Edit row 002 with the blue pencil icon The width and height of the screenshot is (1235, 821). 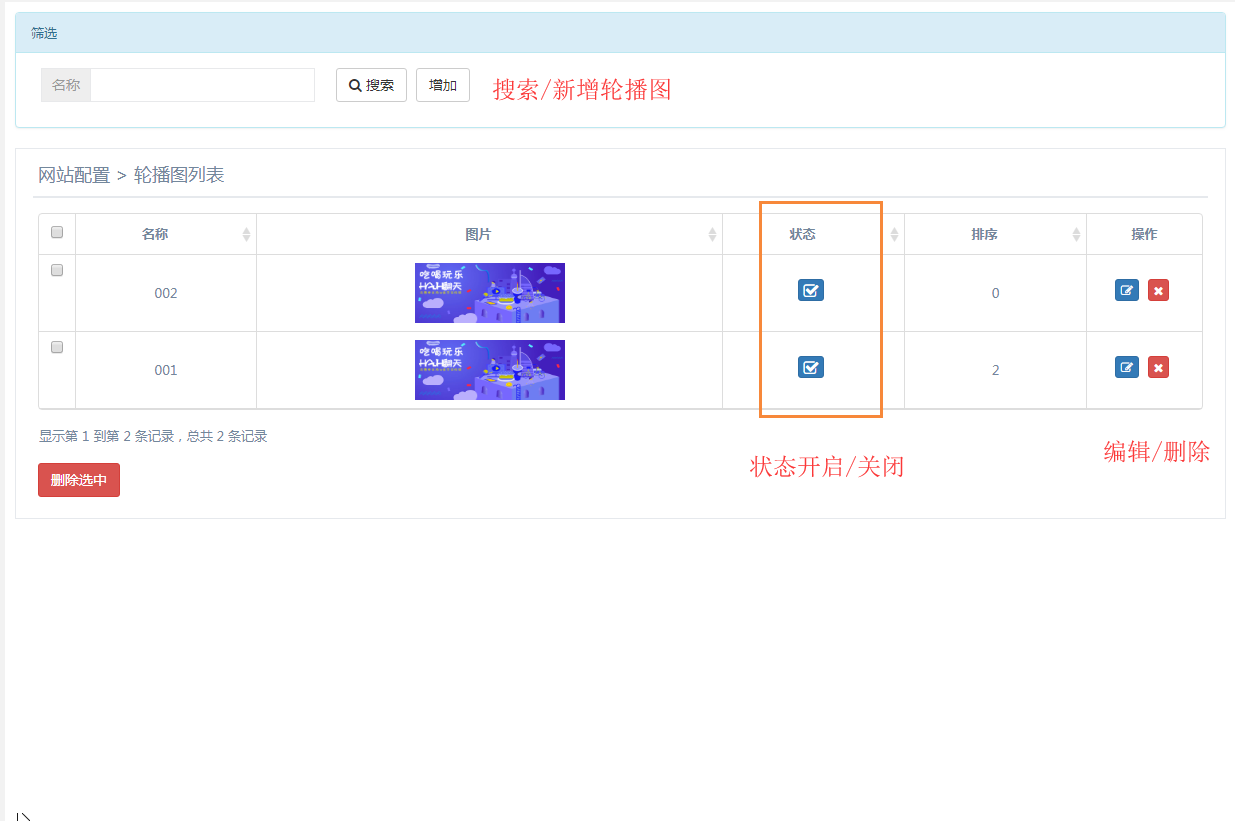point(1127,290)
